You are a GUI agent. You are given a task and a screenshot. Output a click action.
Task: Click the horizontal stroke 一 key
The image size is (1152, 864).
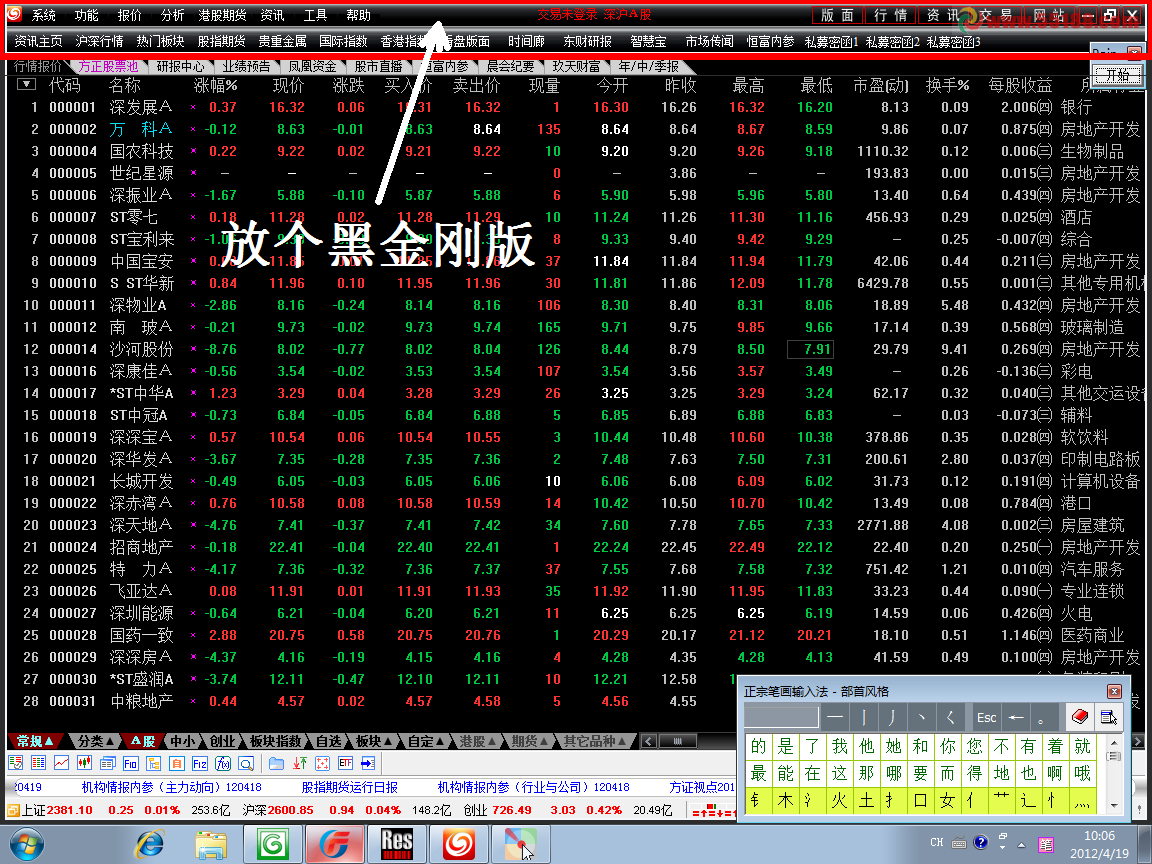[x=835, y=716]
